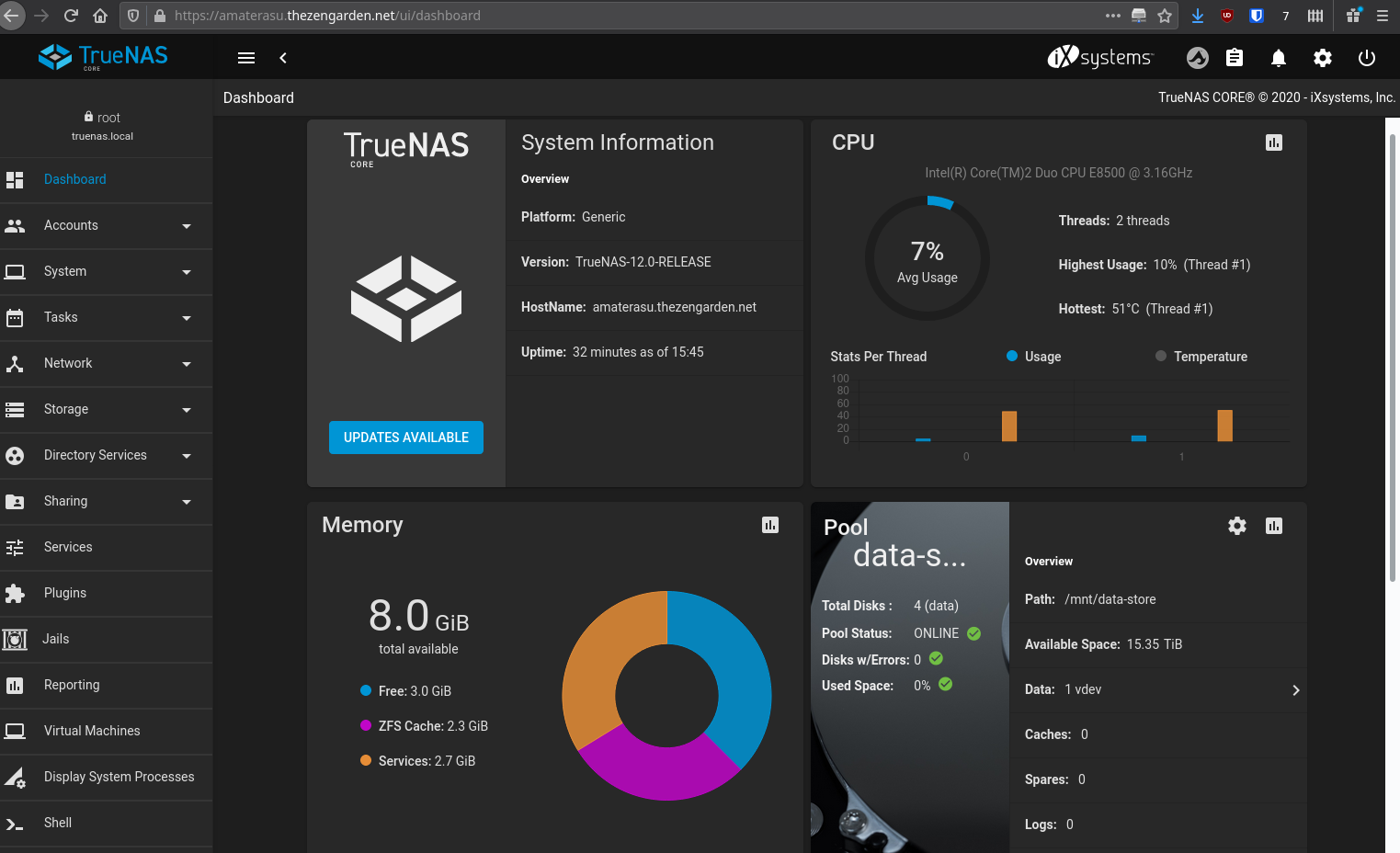Open CPU reports chart icon
The height and width of the screenshot is (853, 1400).
[x=1274, y=142]
